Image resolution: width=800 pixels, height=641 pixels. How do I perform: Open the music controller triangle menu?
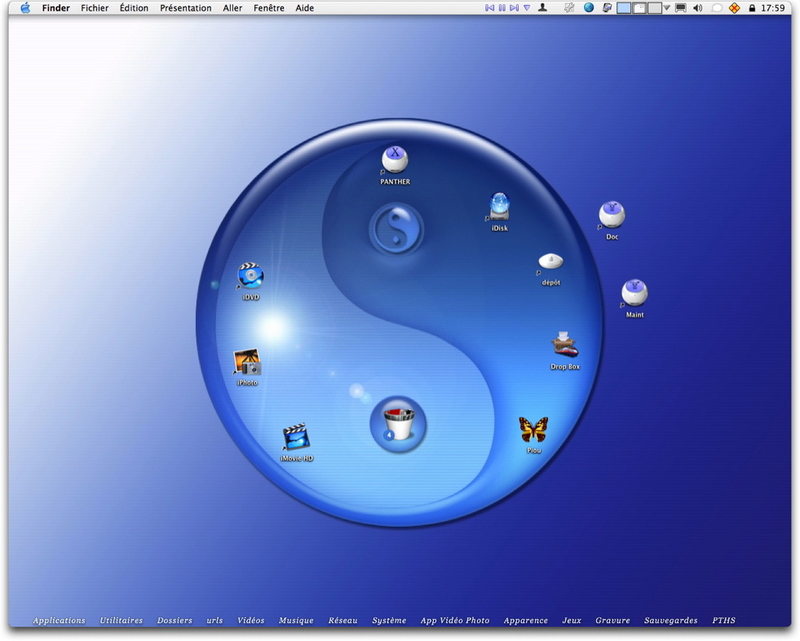(x=527, y=8)
